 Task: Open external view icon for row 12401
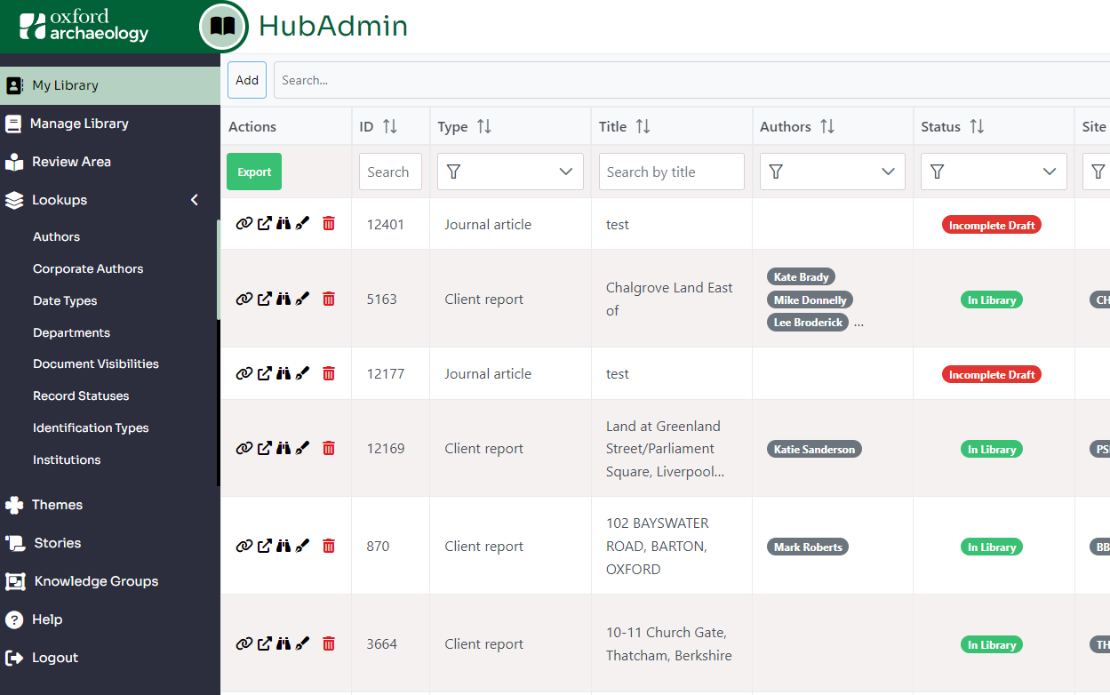coord(264,224)
